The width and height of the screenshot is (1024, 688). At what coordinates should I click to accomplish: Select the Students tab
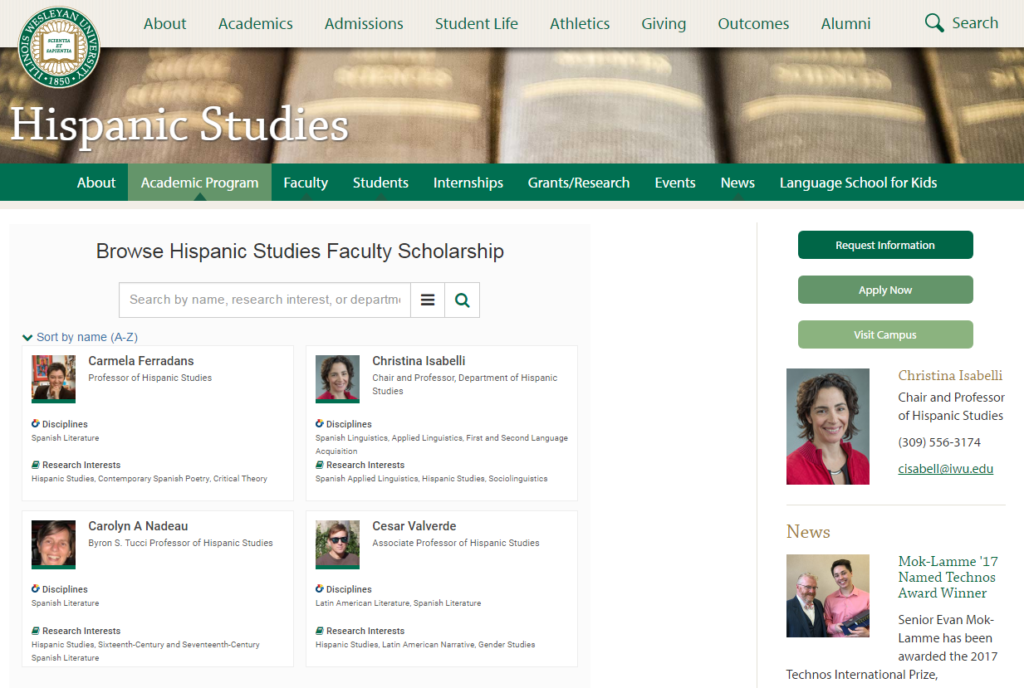click(381, 183)
